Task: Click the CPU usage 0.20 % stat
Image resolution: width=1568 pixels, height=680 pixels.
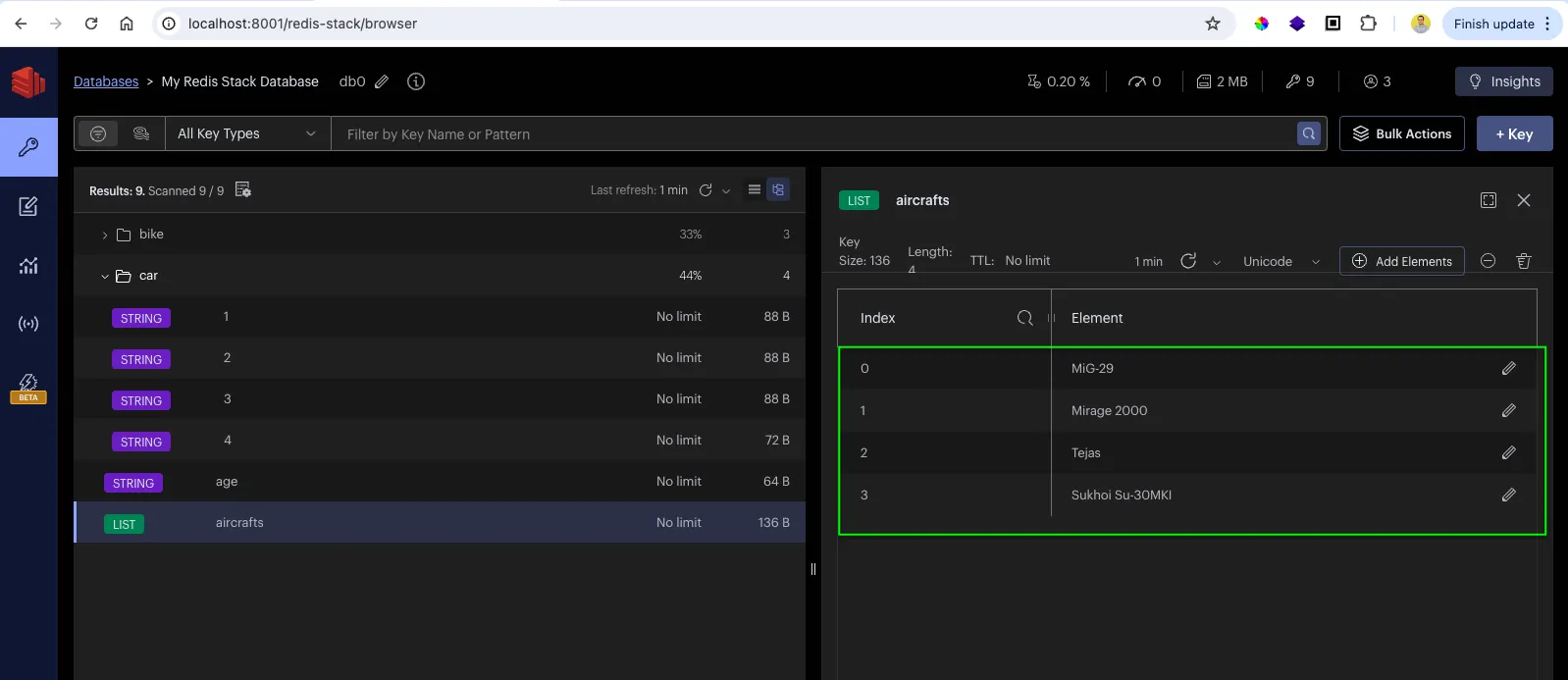Action: pyautogui.click(x=1059, y=81)
